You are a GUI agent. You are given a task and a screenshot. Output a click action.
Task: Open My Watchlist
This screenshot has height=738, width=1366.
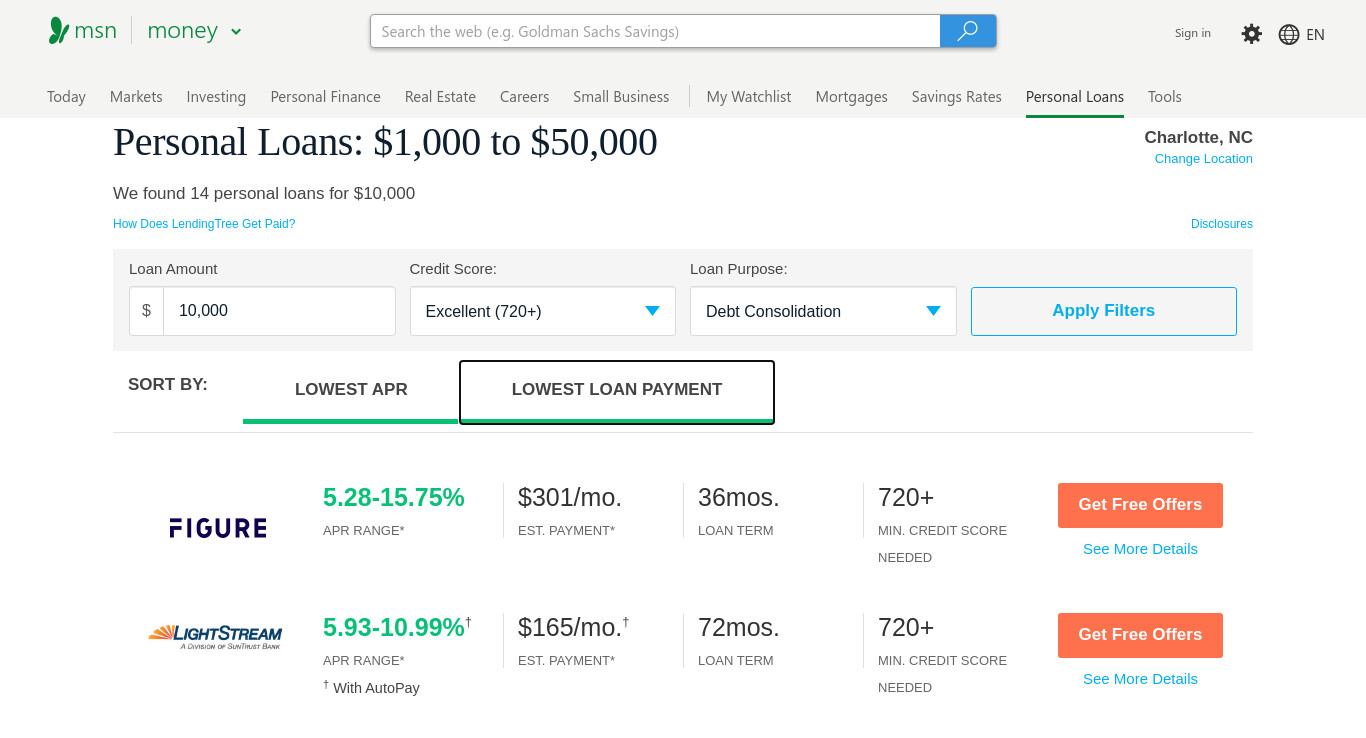point(748,97)
